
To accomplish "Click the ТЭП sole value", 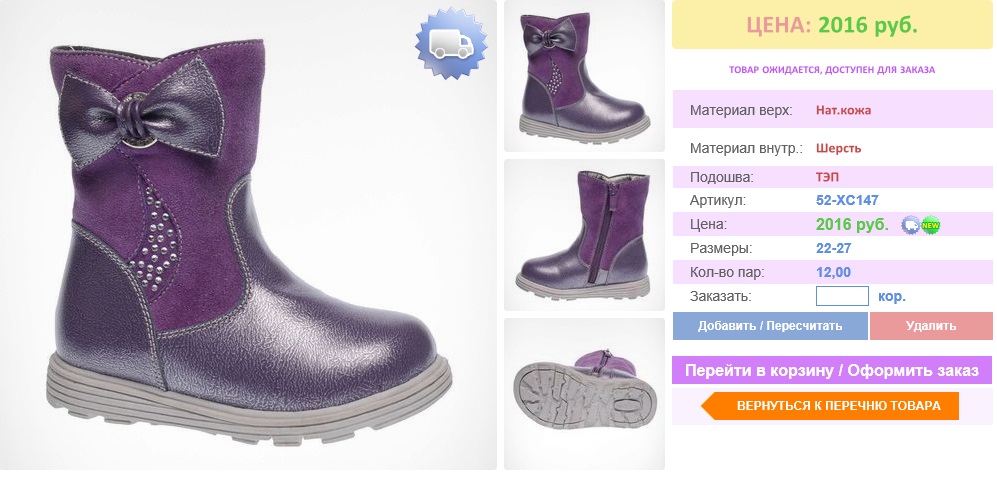I will [828, 177].
